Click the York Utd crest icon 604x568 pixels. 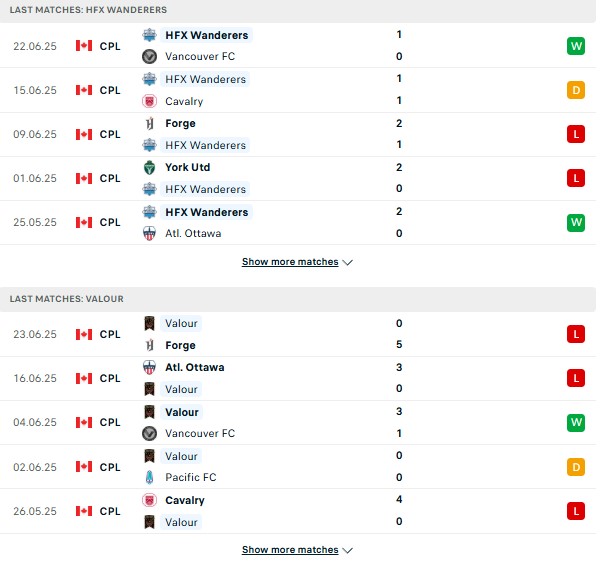click(x=149, y=168)
